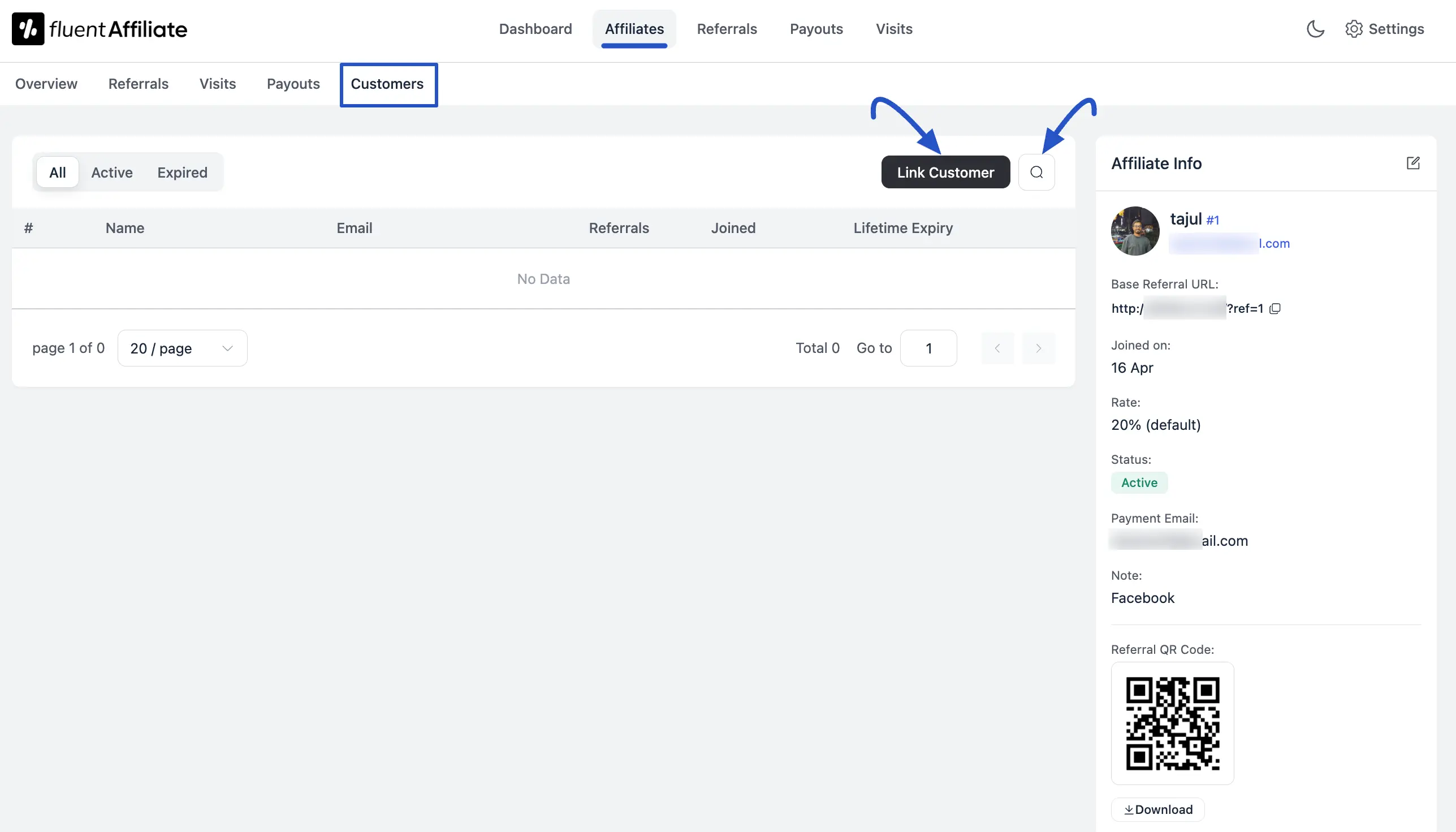
Task: Switch to the Overview tab
Action: (46, 84)
